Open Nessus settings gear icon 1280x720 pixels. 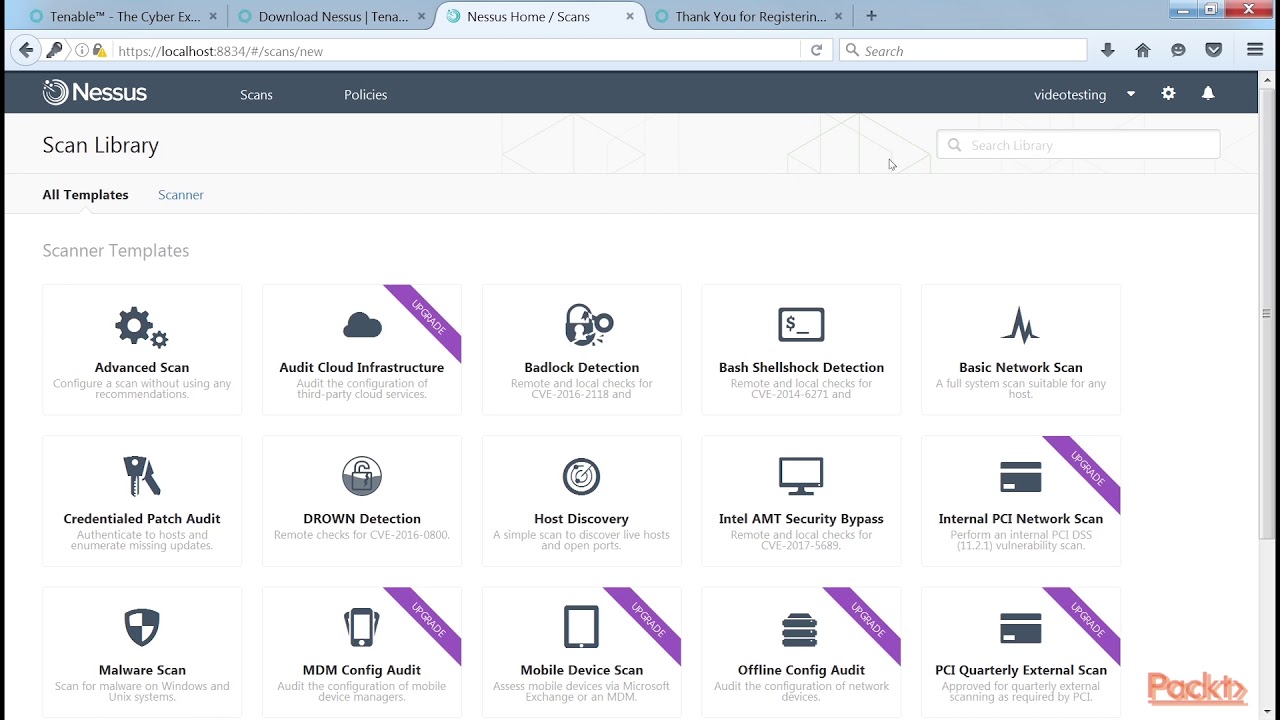1168,93
